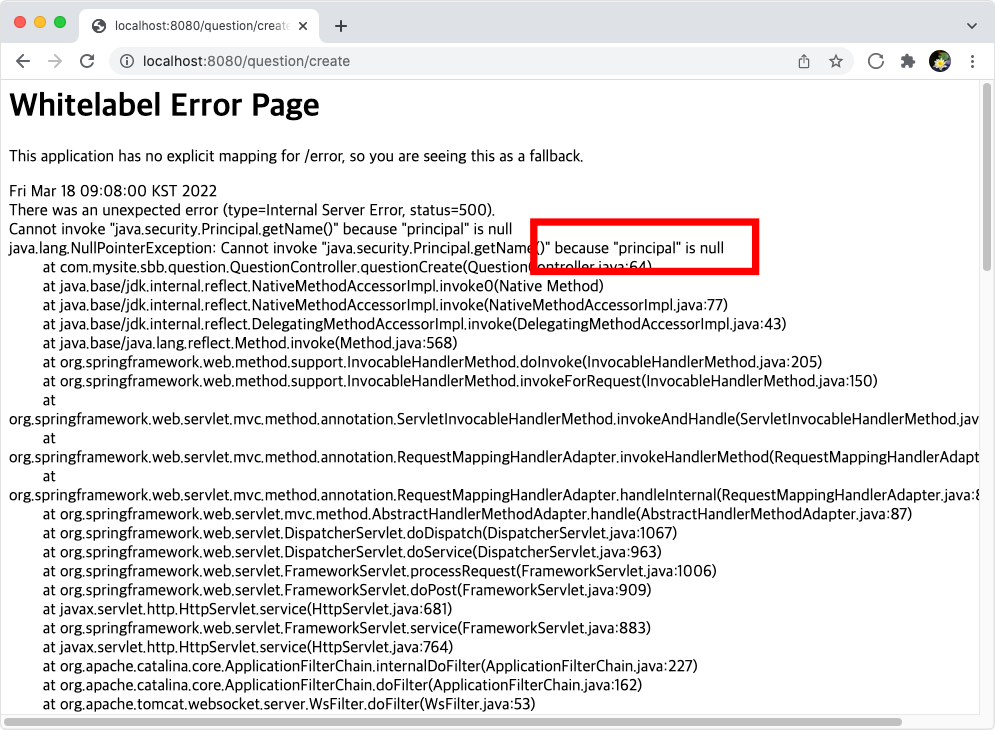Image resolution: width=995 pixels, height=730 pixels.
Task: Click the WsFilter.doFilter(WsFilter.java:53) line
Action: 289,705
